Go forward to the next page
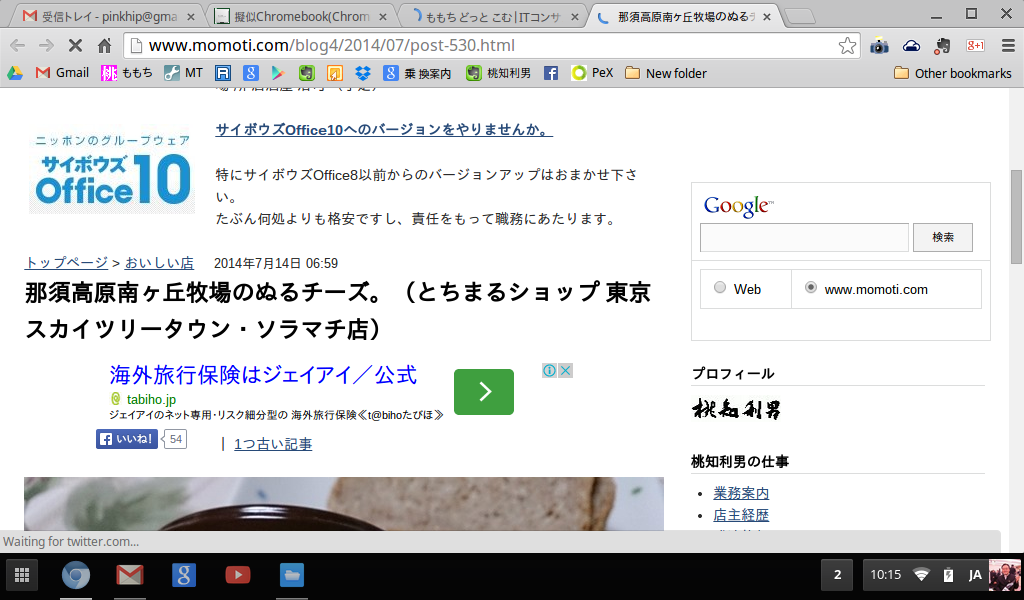 [x=46, y=45]
